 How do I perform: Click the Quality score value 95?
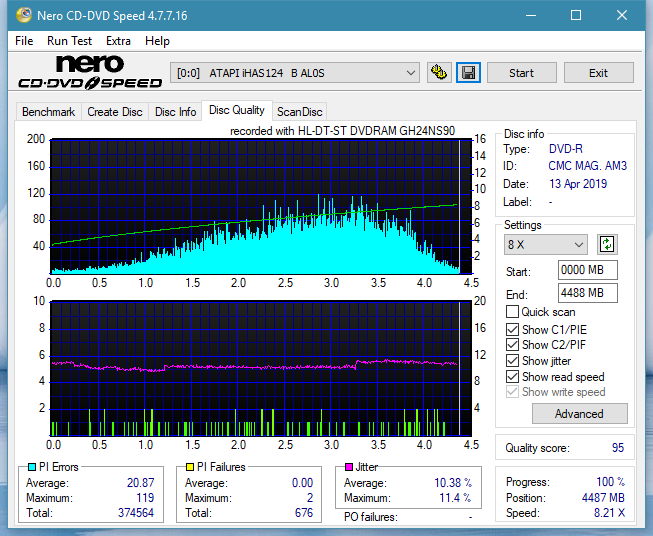point(618,448)
